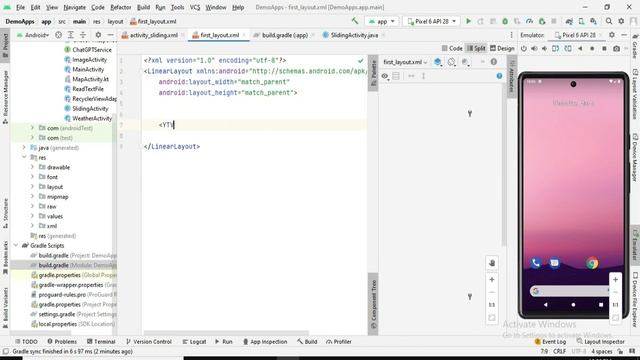Zoom in emulator with plus button

615,280
